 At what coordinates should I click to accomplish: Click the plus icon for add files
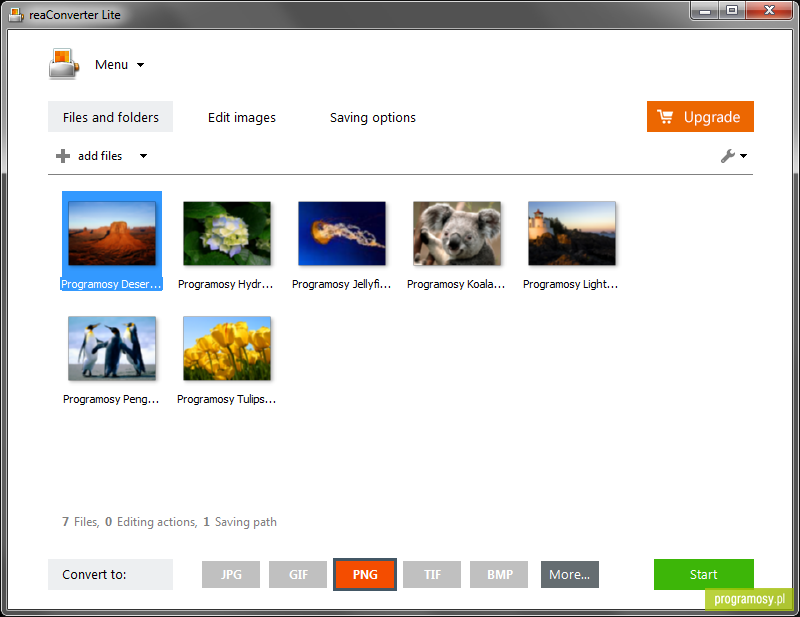pos(63,156)
